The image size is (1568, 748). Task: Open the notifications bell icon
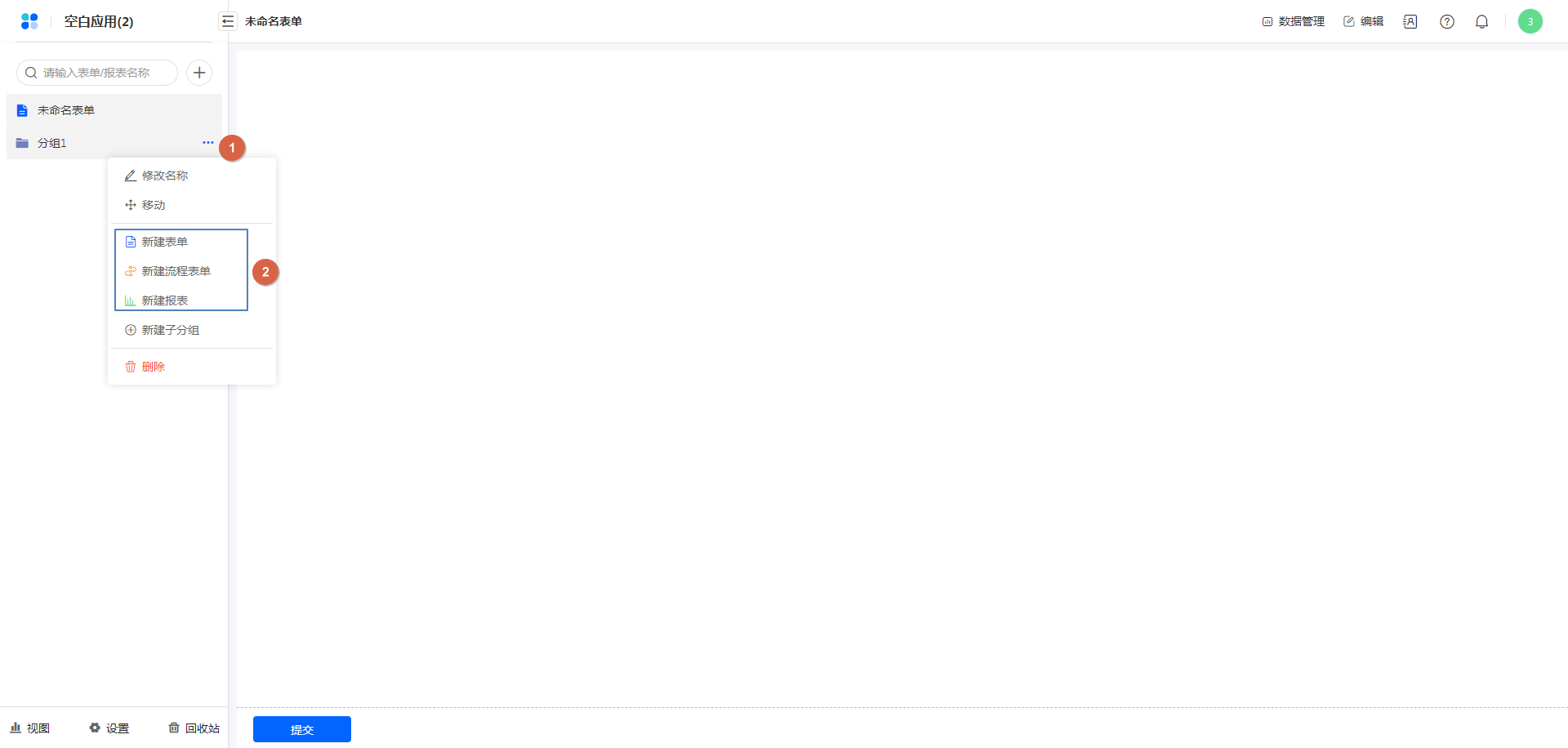click(1482, 22)
